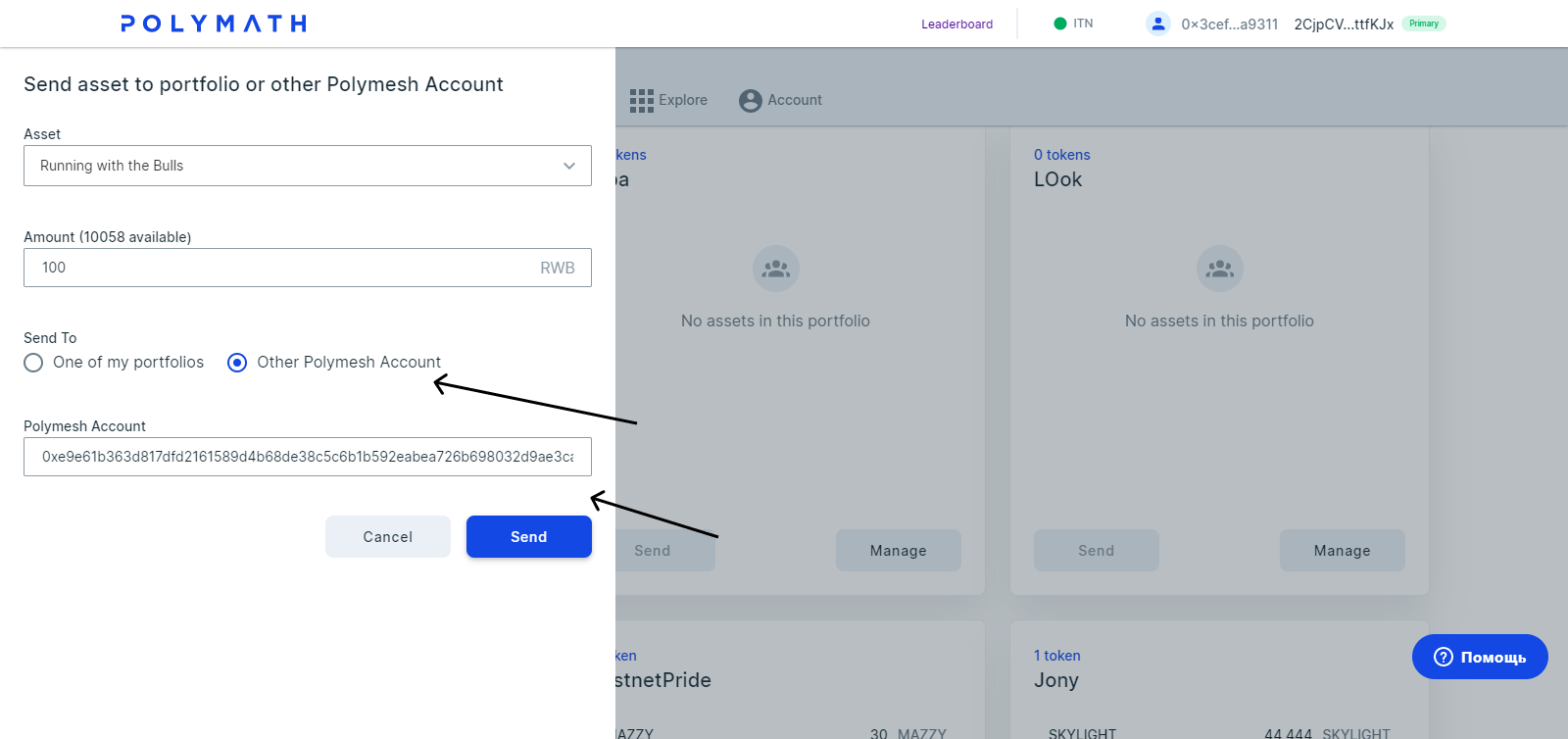Image resolution: width=1568 pixels, height=739 pixels.
Task: Select One of my portfolios radio option
Action: pyautogui.click(x=34, y=363)
